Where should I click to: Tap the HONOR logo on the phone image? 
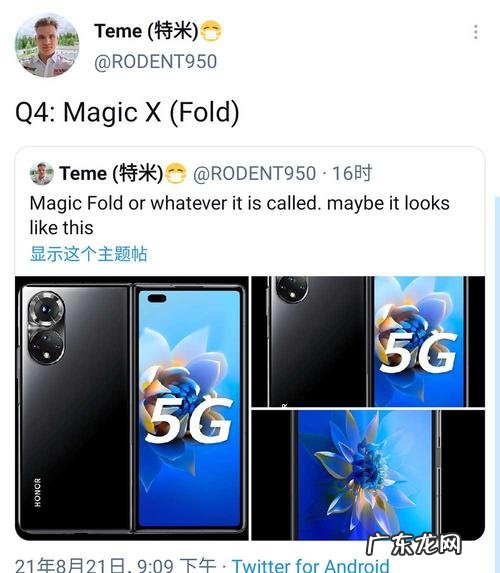(38, 492)
